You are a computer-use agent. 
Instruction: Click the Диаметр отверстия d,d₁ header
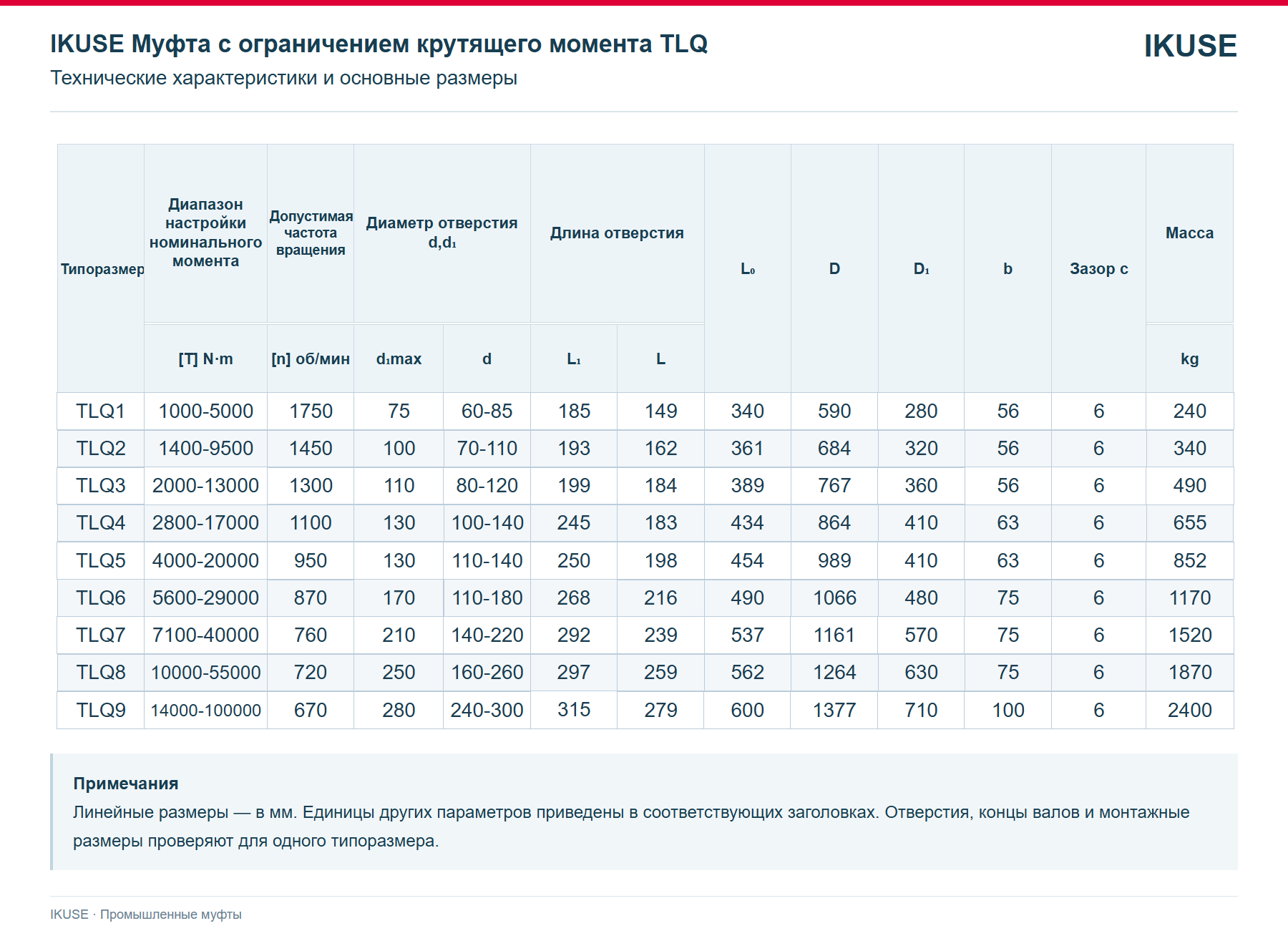[441, 233]
